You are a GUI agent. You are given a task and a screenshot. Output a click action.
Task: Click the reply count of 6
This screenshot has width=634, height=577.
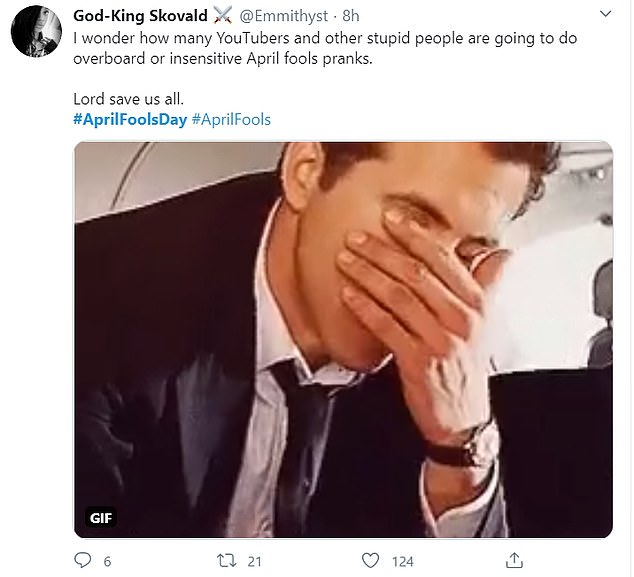[107, 561]
